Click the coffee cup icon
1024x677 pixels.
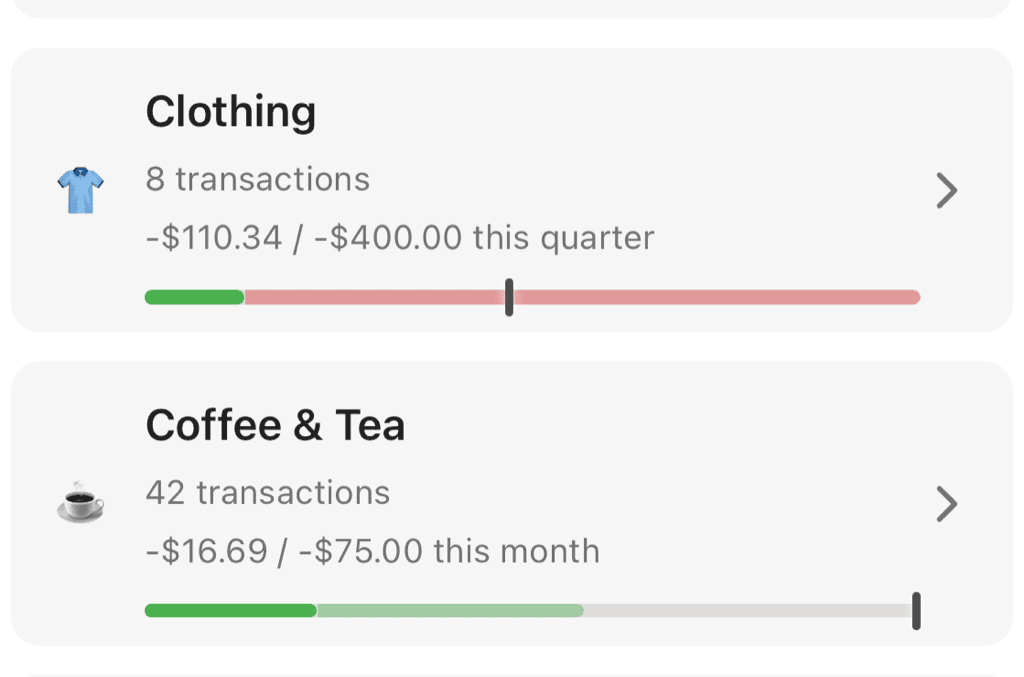80,503
